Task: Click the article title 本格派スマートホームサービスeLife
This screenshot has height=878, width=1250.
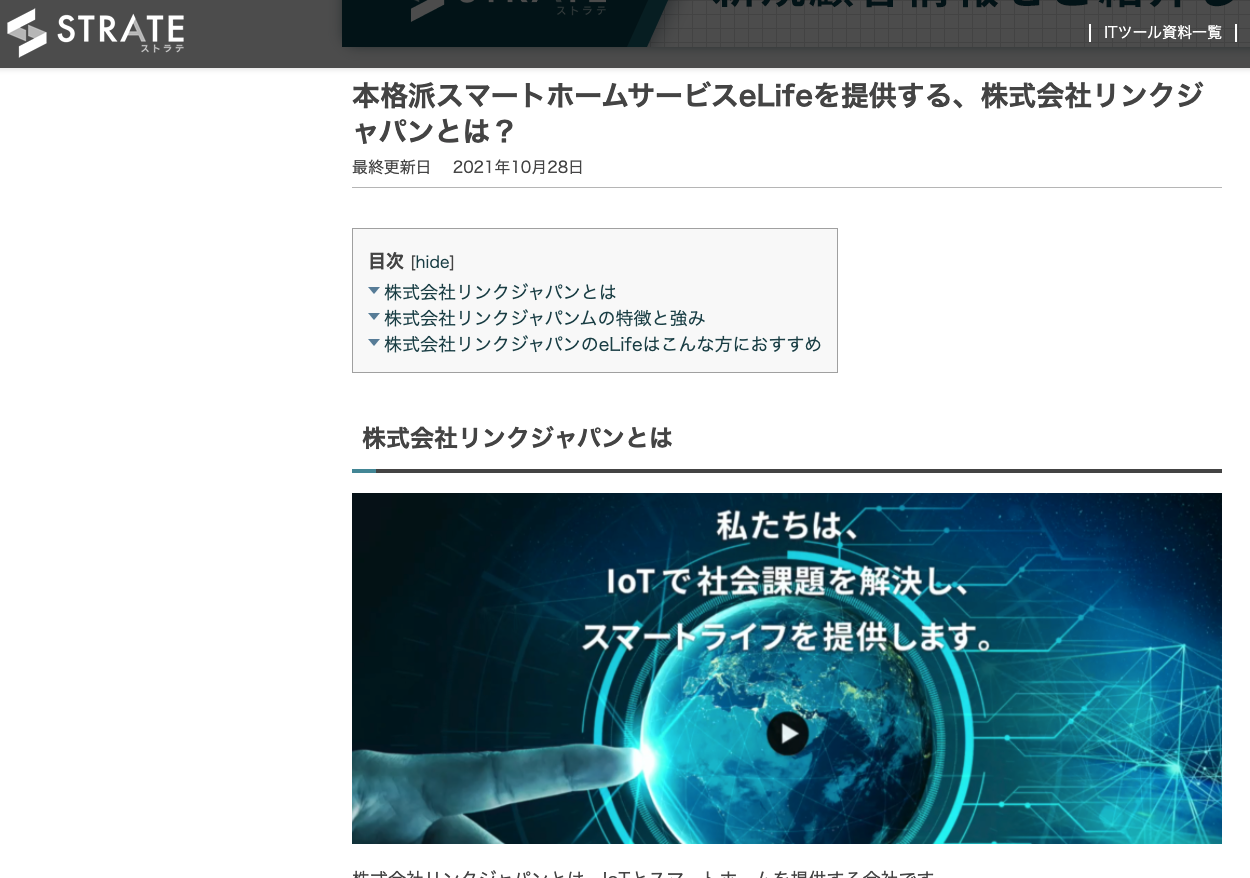Action: click(x=778, y=113)
